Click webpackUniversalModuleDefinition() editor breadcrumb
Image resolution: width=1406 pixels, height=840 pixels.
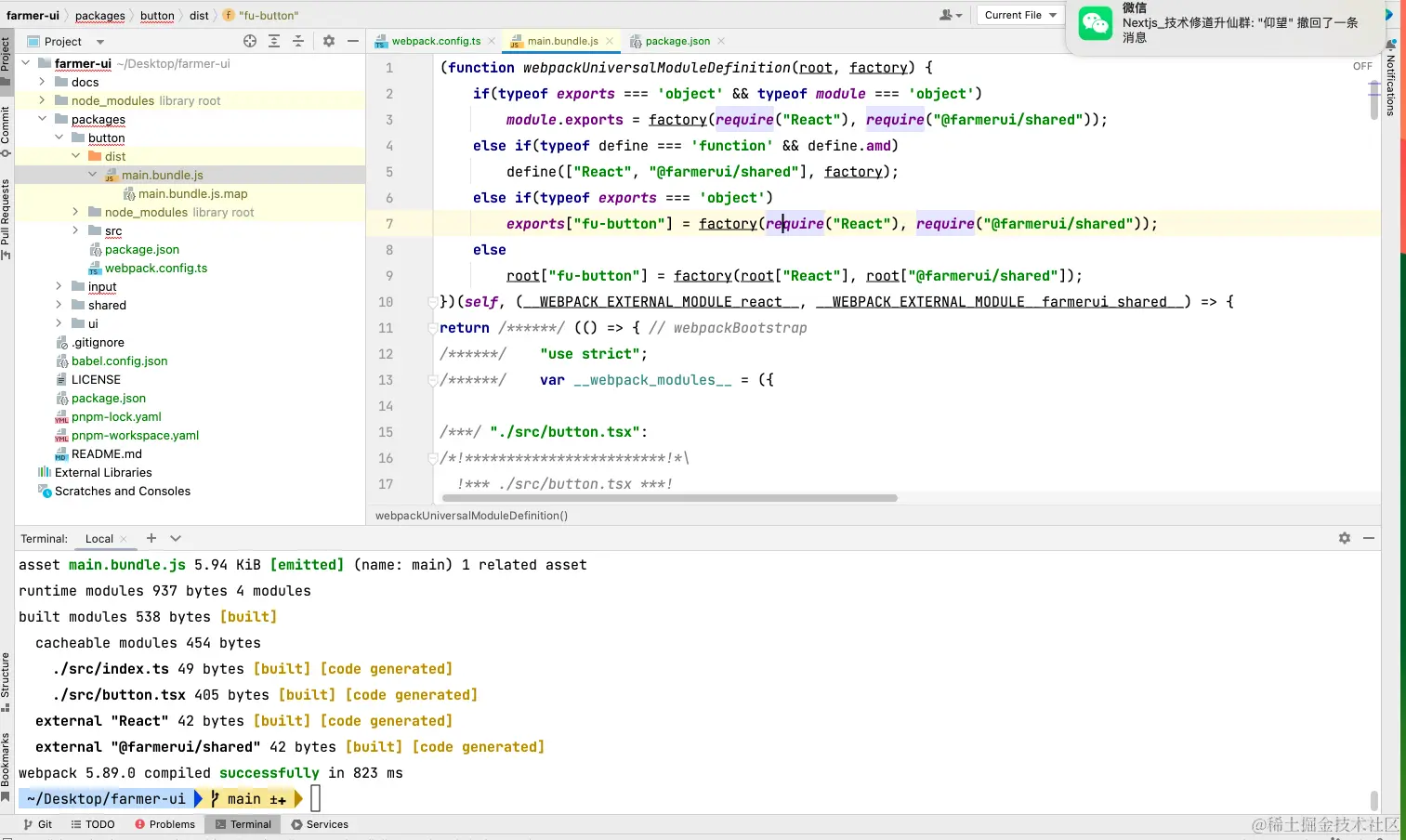tap(471, 516)
